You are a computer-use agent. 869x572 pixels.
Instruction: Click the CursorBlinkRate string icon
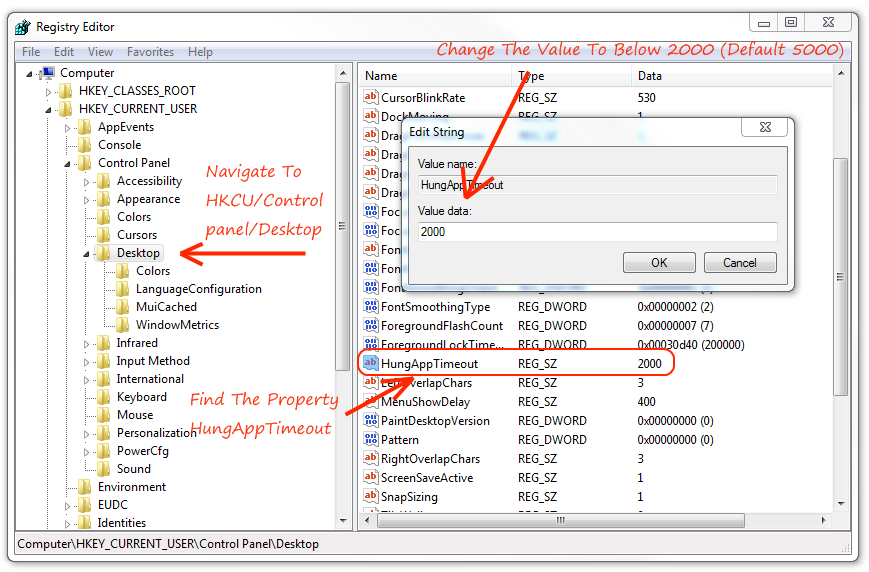(x=371, y=98)
